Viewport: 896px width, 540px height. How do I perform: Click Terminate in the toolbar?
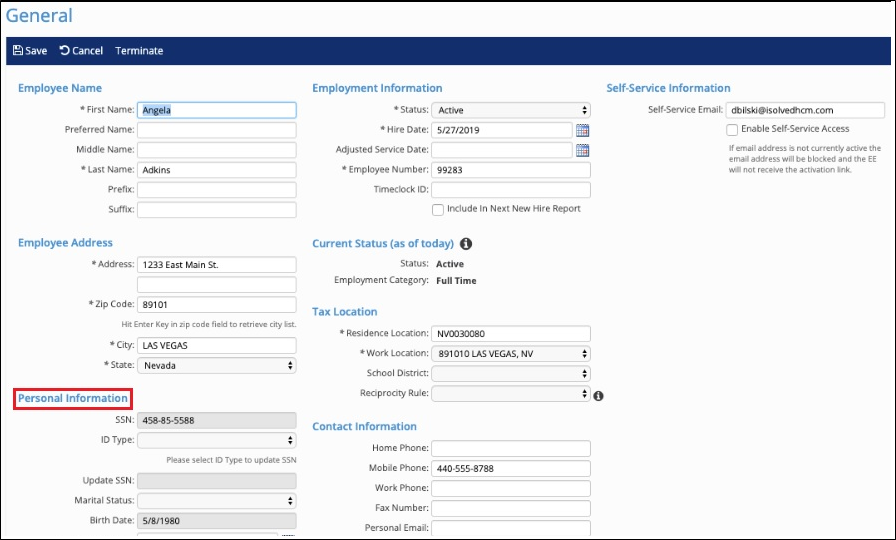(x=139, y=51)
